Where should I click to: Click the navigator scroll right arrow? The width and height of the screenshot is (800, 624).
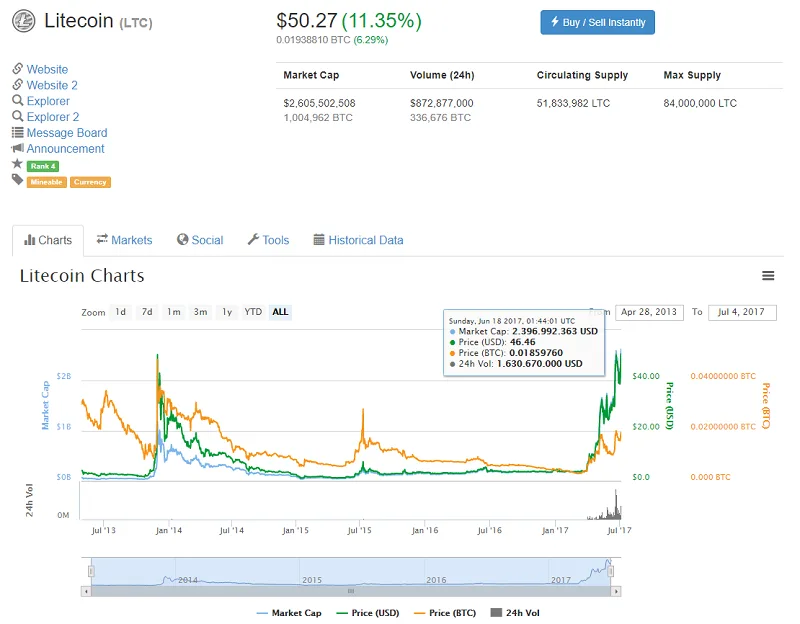tap(616, 591)
